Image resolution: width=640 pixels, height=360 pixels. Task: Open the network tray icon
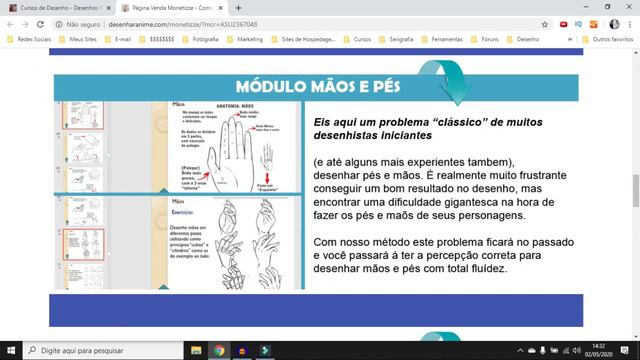566,351
